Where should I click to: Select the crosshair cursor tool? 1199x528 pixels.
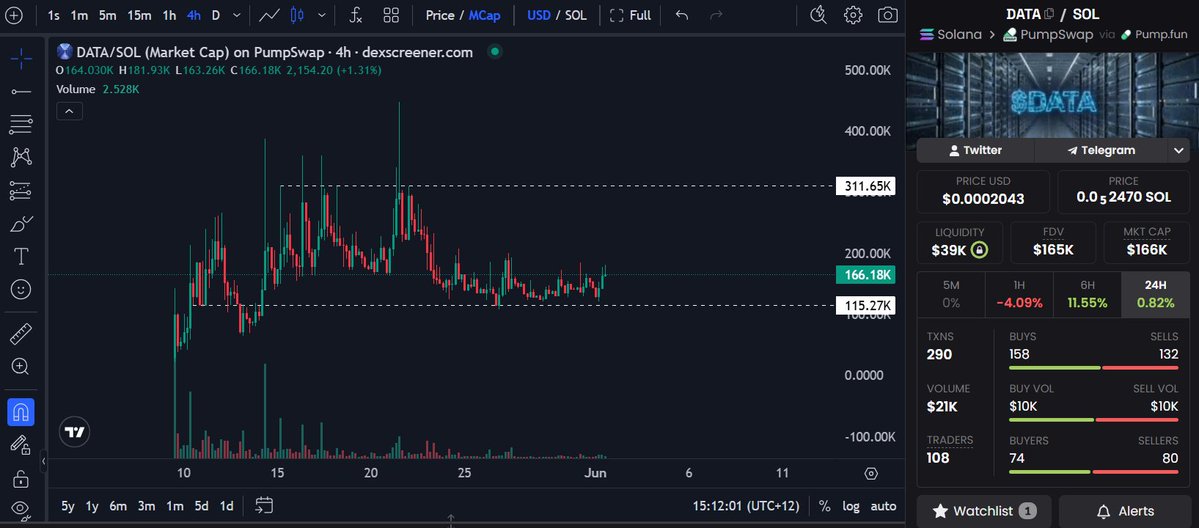21,59
